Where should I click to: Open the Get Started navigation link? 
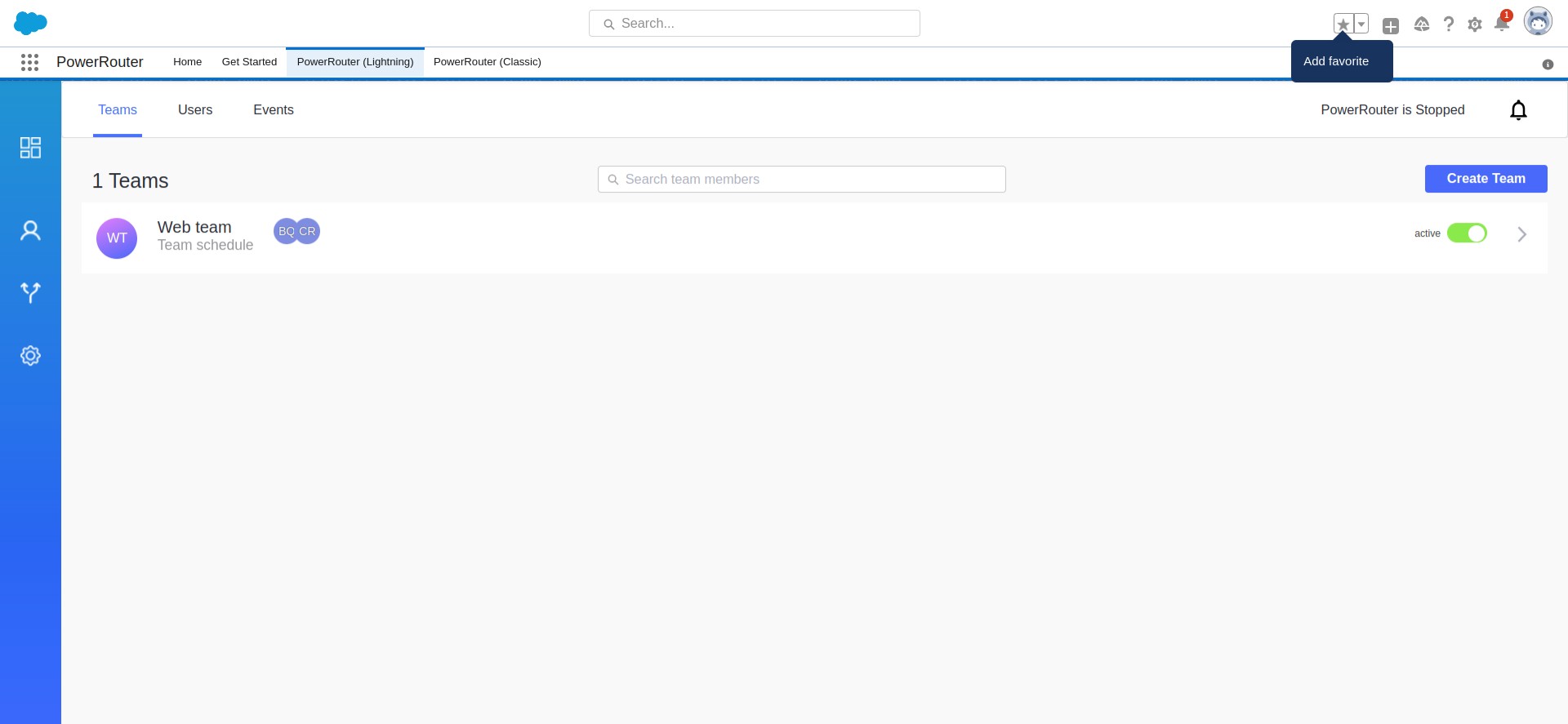point(249,62)
